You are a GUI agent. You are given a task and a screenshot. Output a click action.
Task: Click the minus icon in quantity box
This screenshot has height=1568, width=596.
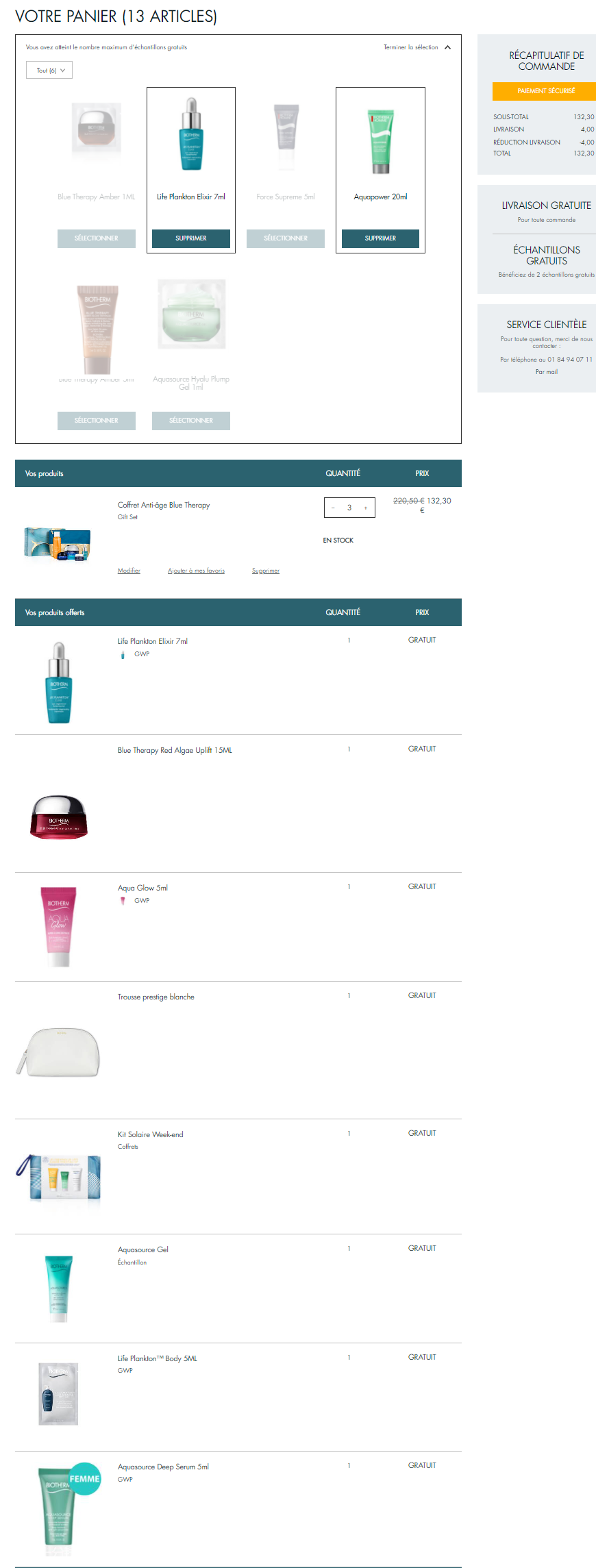tap(333, 508)
